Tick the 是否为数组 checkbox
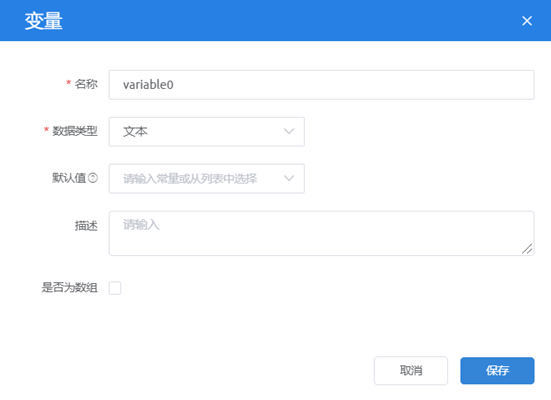The width and height of the screenshot is (551, 400). point(115,288)
